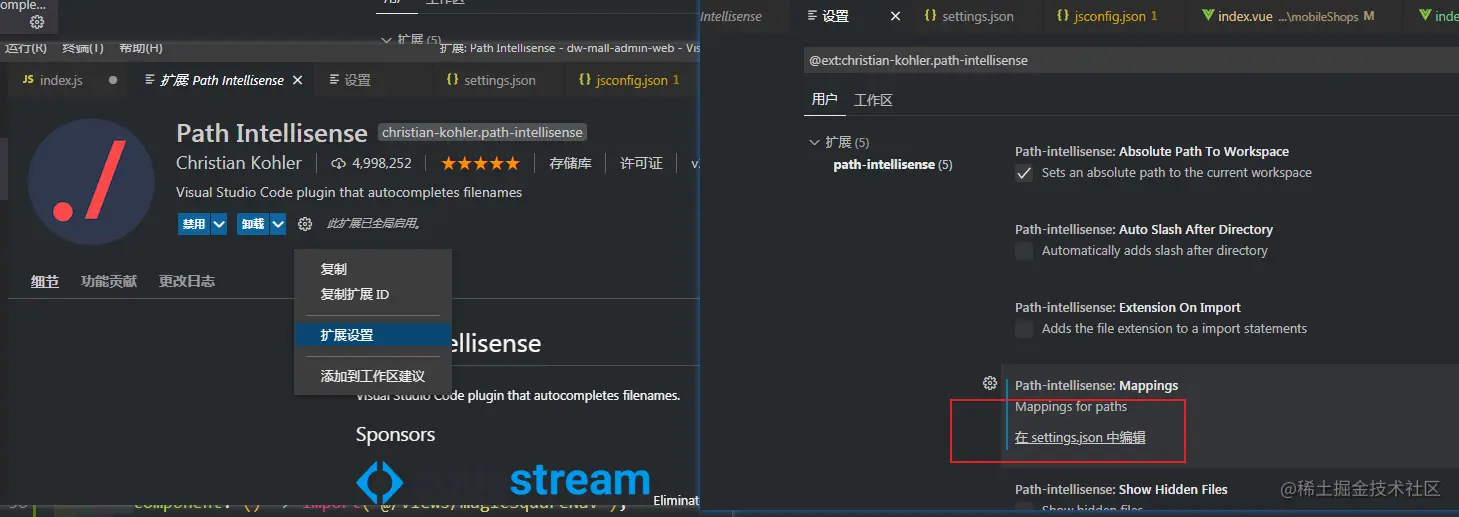1459x517 pixels.
Task: Select path-intellisense (5) in settings tree
Action: (892, 164)
